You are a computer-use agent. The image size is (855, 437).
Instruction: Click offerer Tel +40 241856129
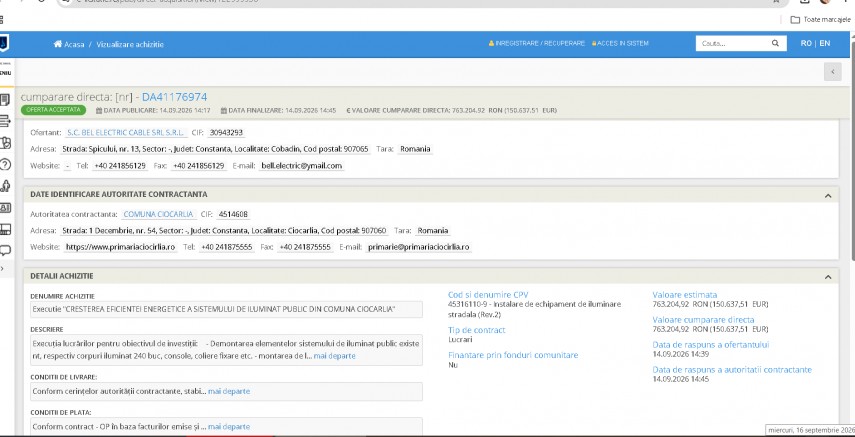(x=119, y=166)
